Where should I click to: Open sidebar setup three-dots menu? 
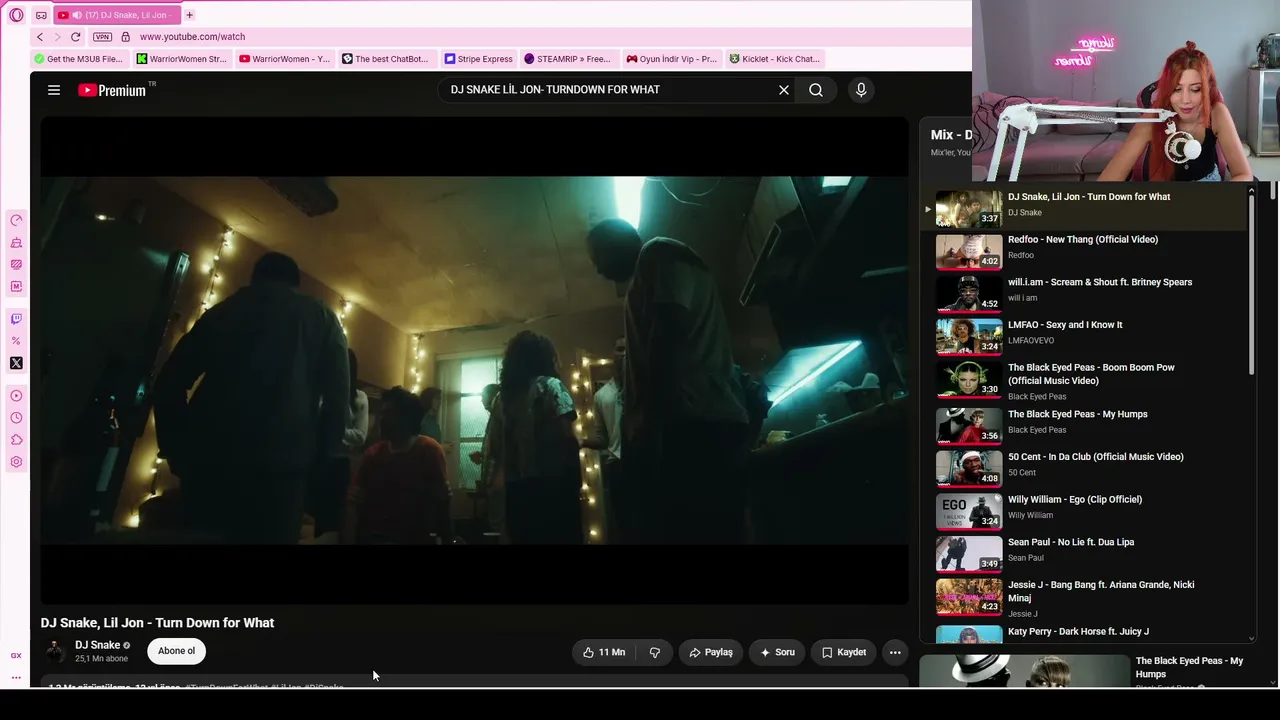pyautogui.click(x=16, y=678)
